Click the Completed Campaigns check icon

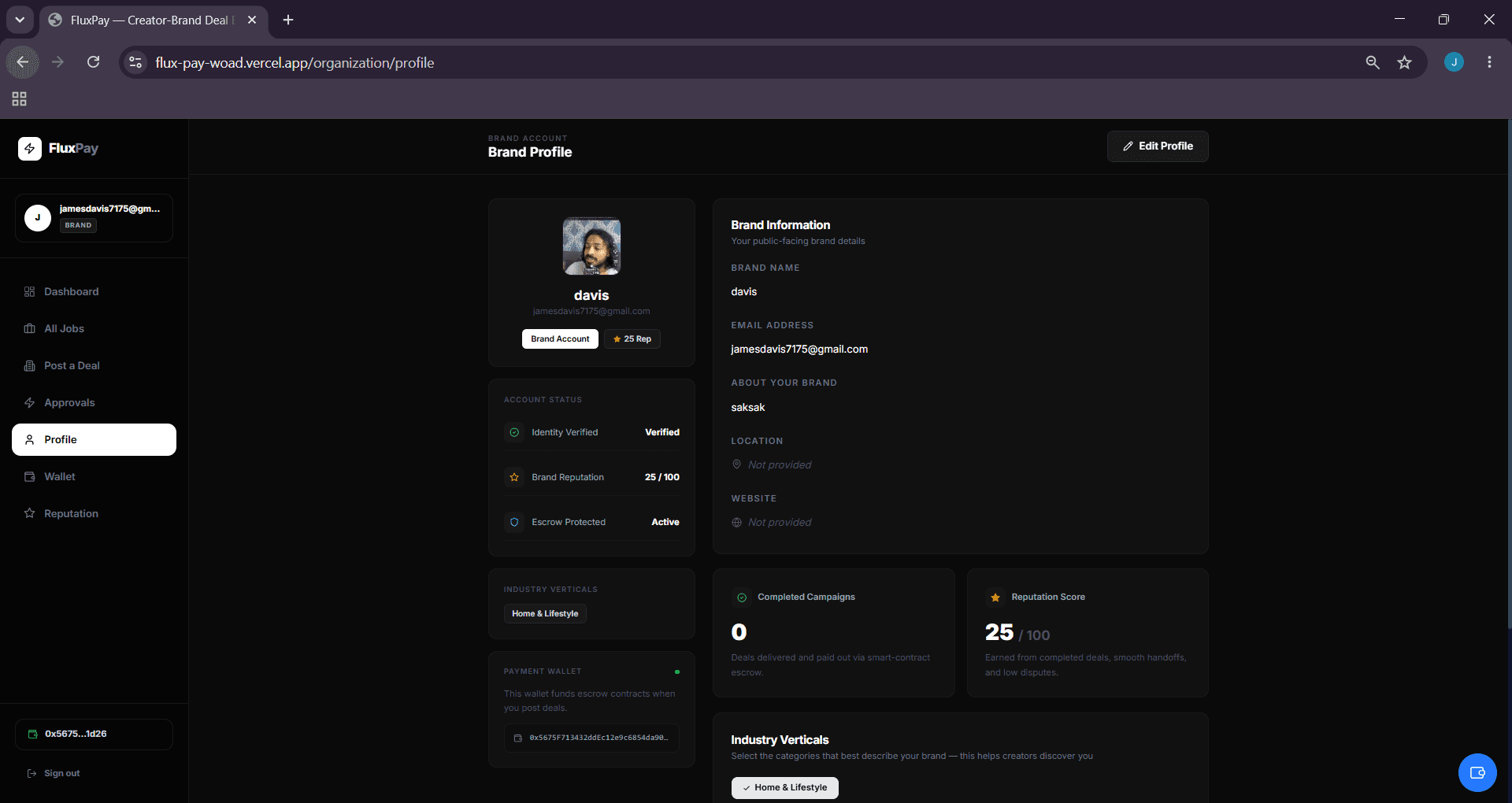[741, 598]
